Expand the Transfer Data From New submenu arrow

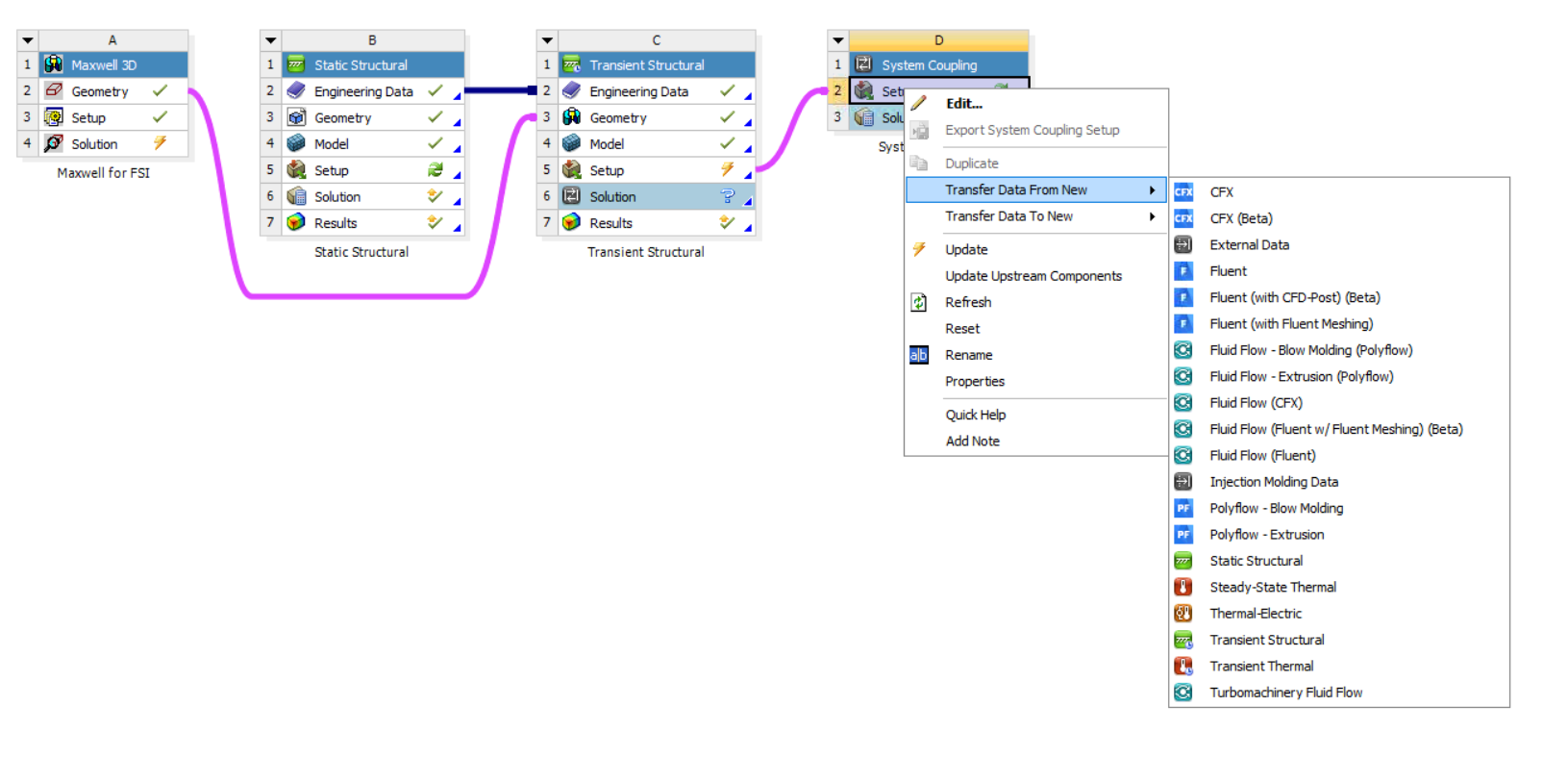tap(1152, 190)
